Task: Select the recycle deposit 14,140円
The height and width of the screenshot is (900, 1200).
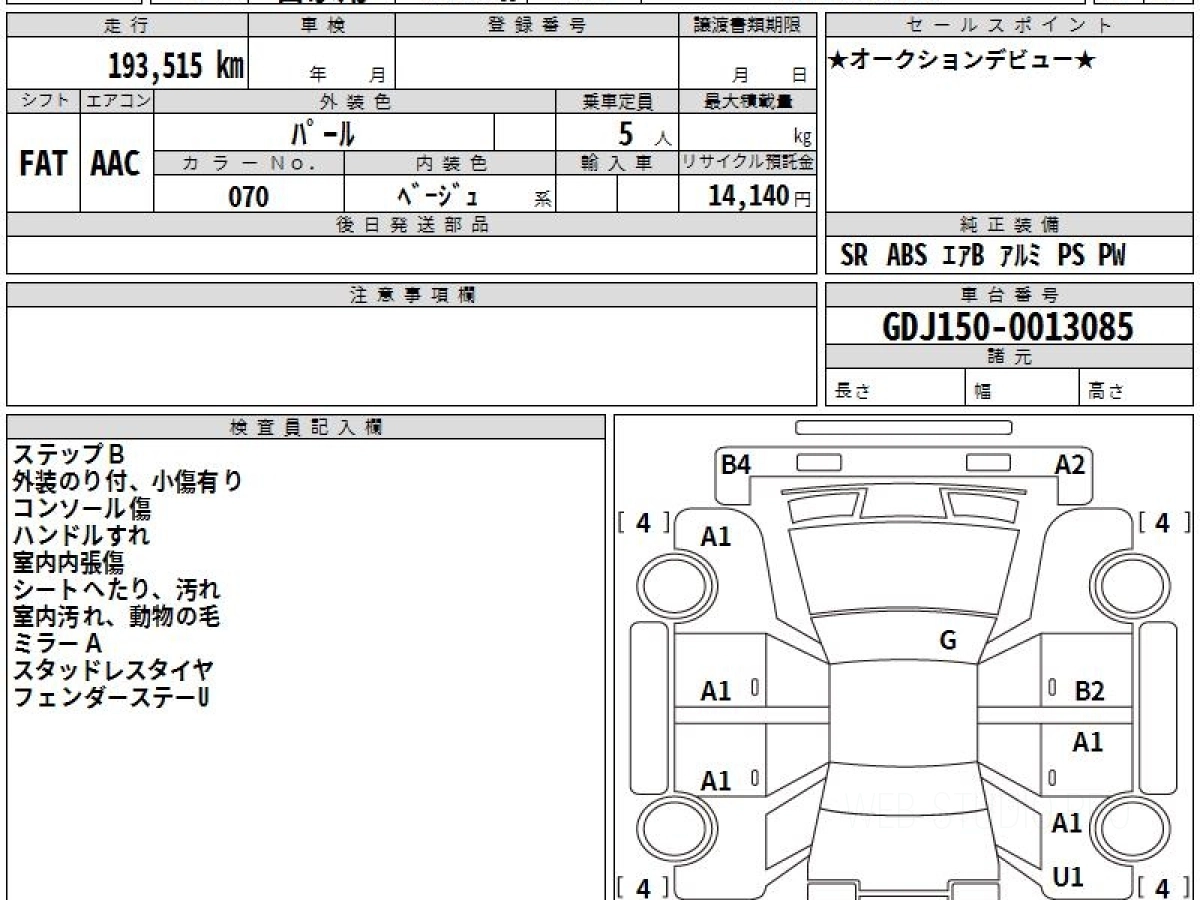Action: (760, 196)
